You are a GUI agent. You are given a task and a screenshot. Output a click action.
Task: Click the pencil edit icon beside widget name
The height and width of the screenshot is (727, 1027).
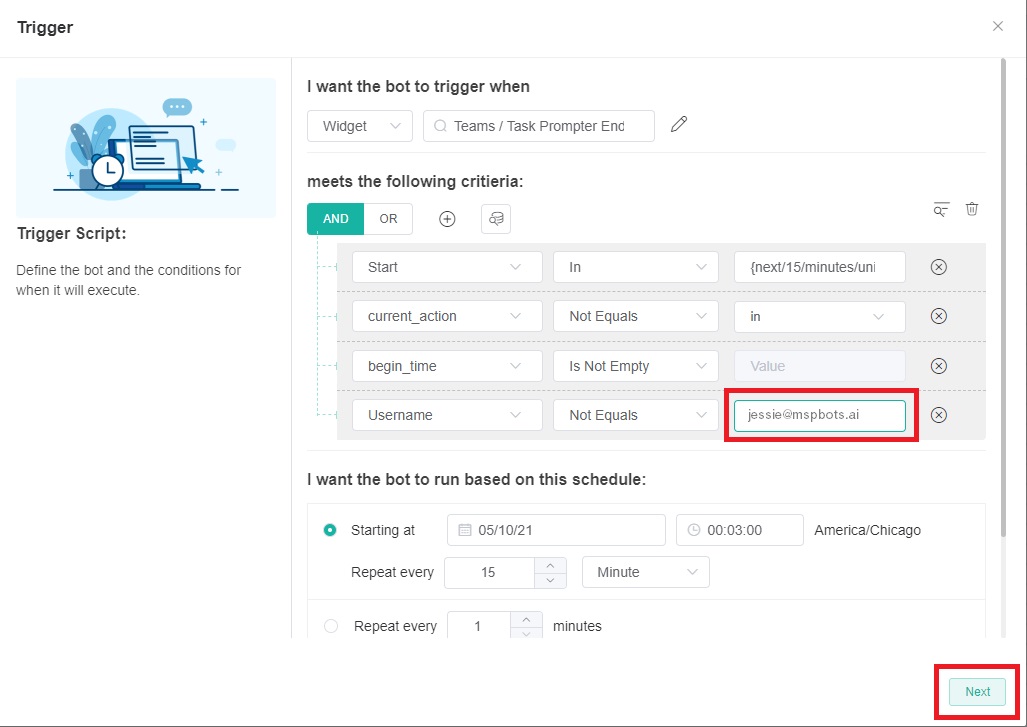(679, 125)
